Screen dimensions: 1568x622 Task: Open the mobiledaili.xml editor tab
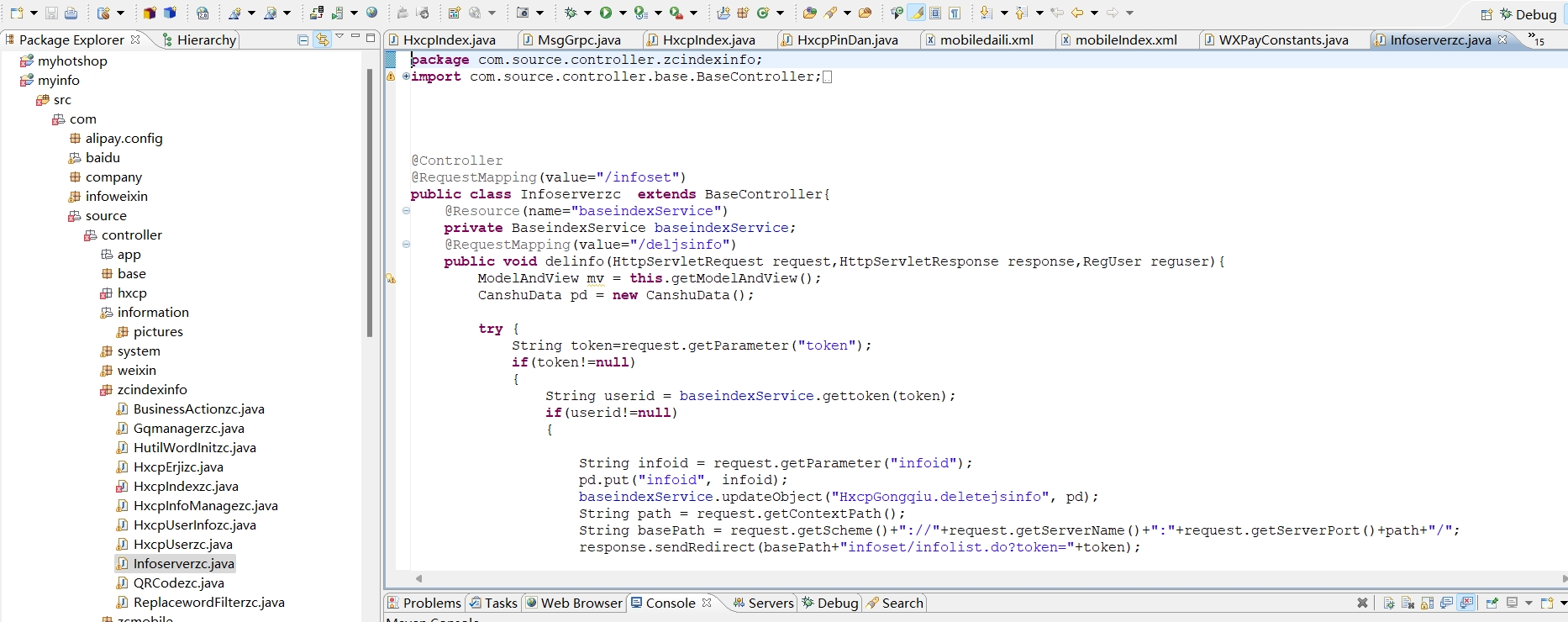979,40
